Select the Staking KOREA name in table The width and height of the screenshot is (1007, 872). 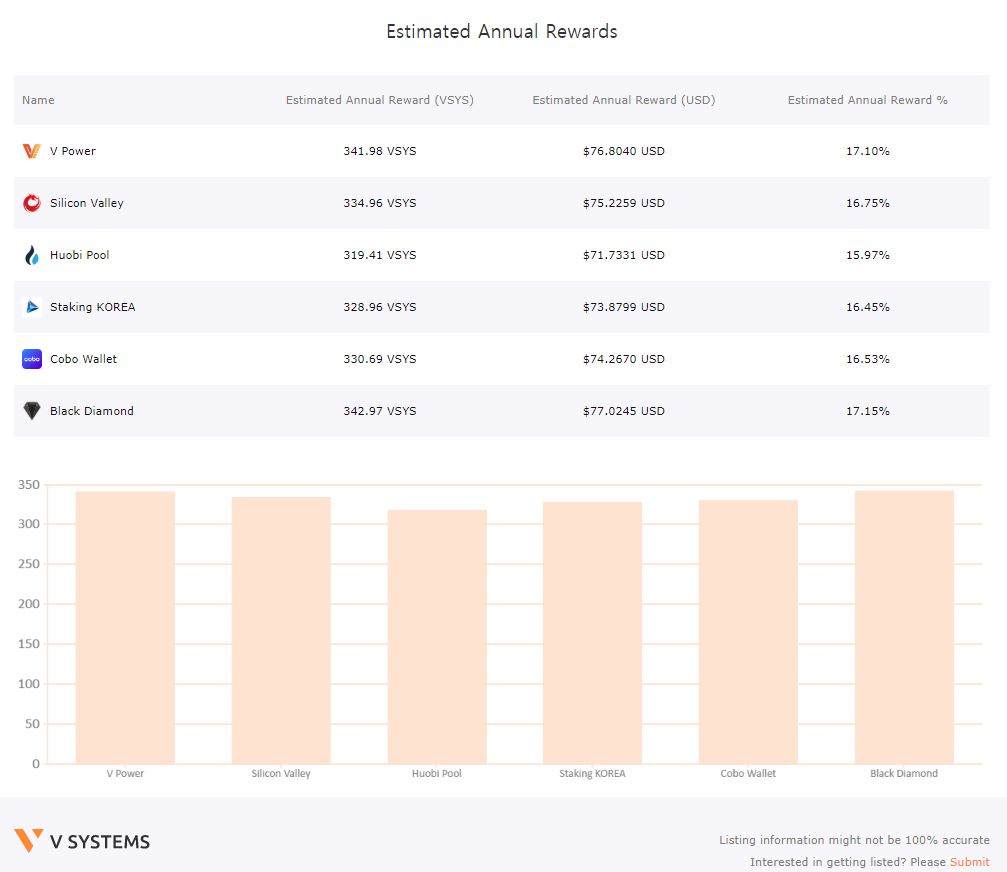pyautogui.click(x=92, y=307)
